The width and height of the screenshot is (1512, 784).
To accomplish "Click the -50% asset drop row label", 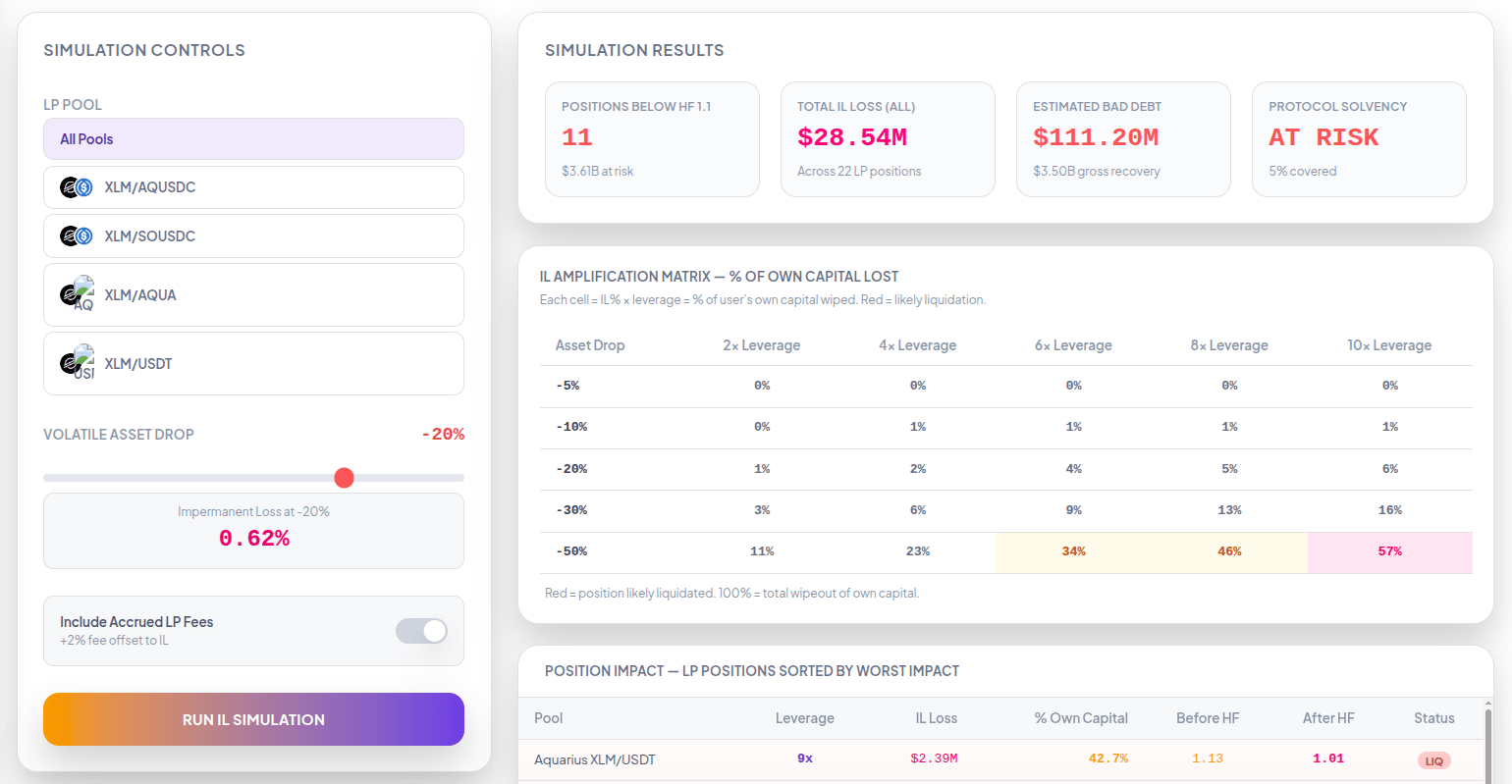I will [x=571, y=551].
